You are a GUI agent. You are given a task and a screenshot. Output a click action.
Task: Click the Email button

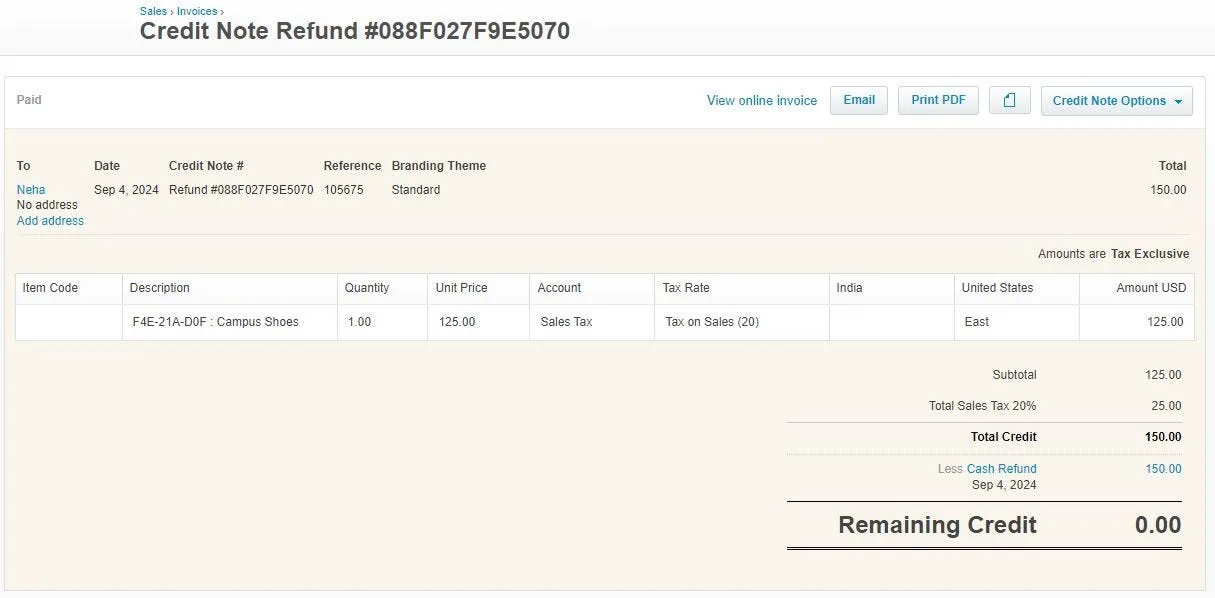click(x=859, y=100)
